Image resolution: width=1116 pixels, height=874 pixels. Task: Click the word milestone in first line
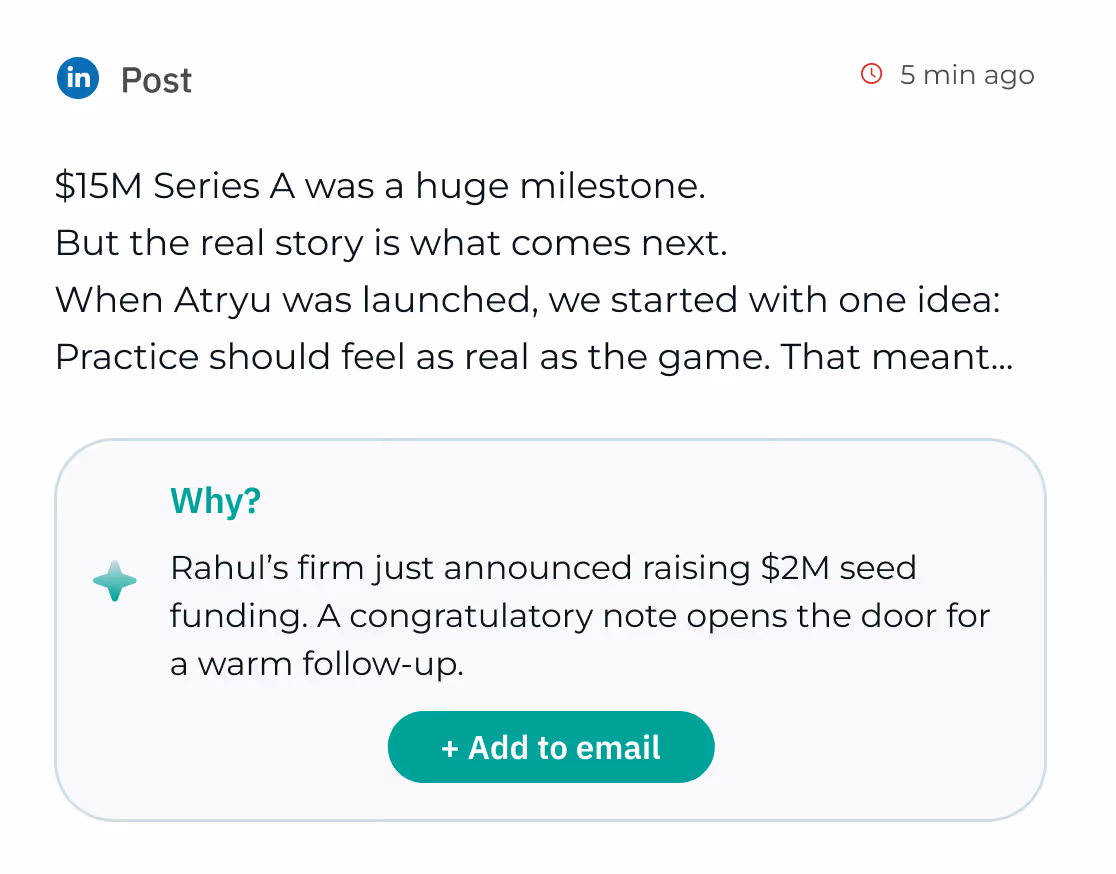(612, 186)
